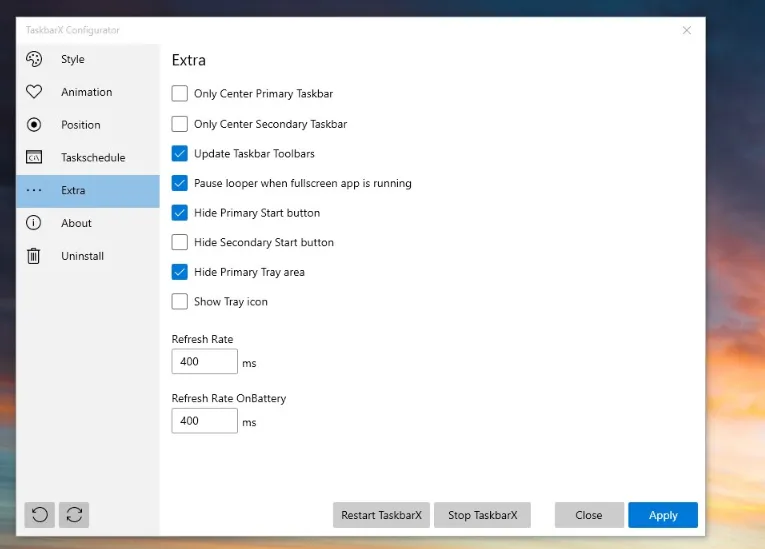Viewport: 765px width, 549px height.
Task: Click the Position target icon
Action: click(34, 125)
